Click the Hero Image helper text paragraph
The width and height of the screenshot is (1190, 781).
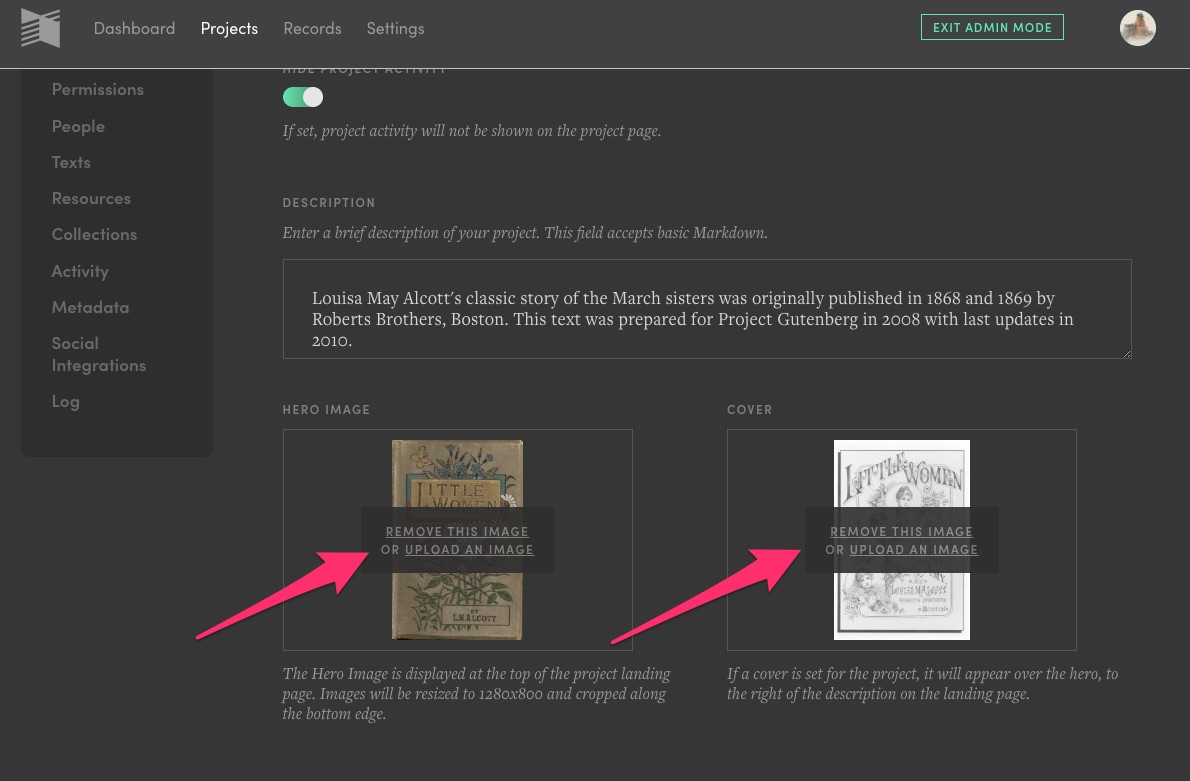477,694
